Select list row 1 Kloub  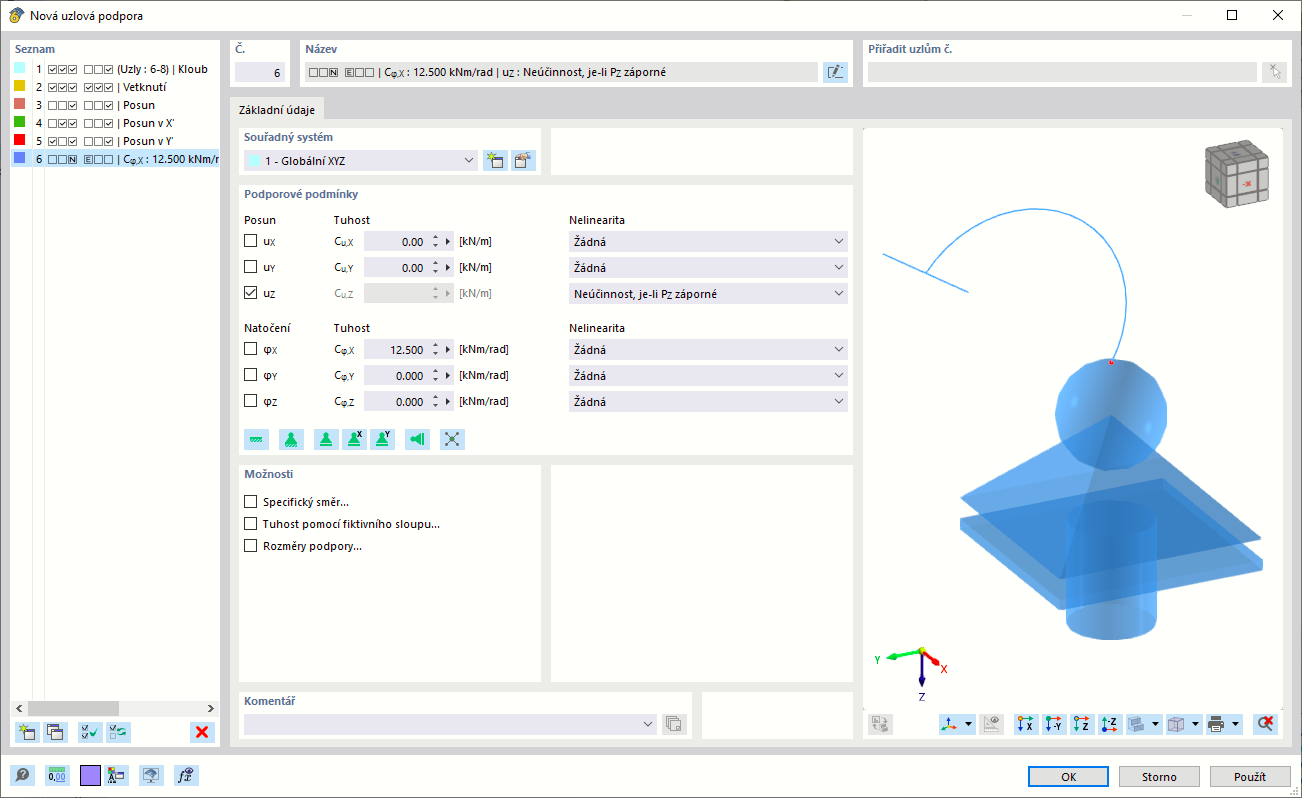tap(115, 69)
